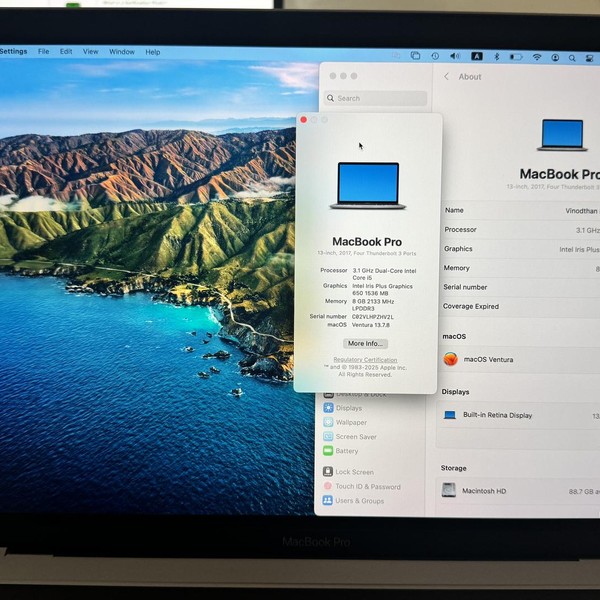Click '13-inch, 2017, Four Thunderbolt 3 Ports' subtitle
600x600 pixels.
pos(367,253)
